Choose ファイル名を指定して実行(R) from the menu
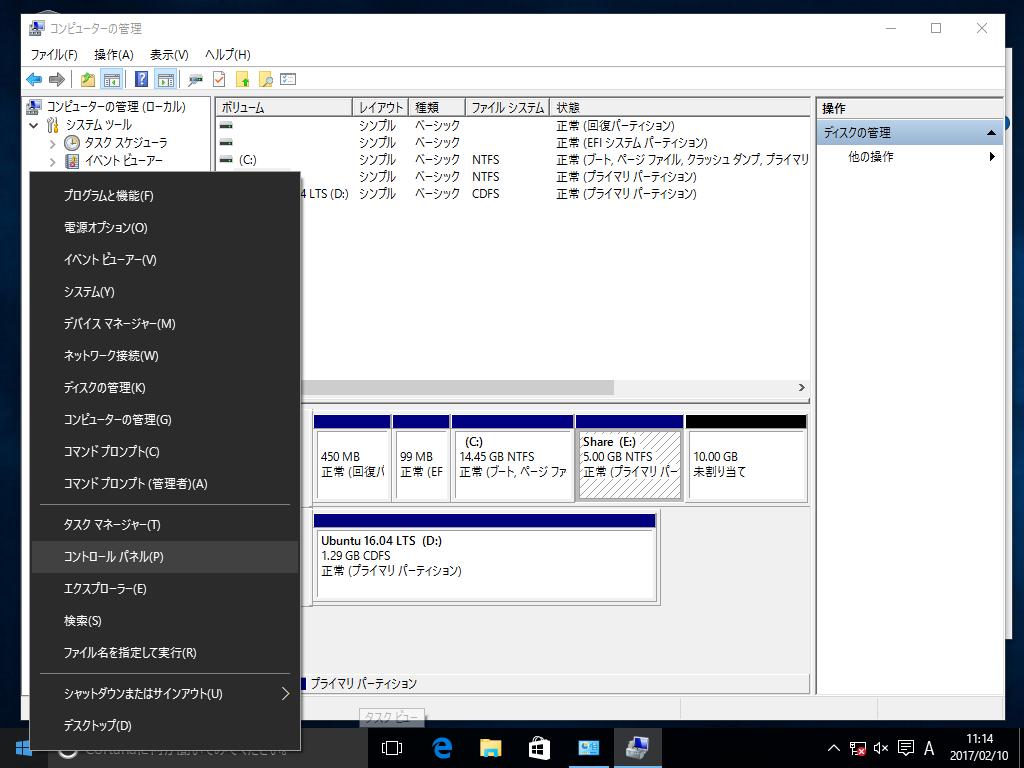The width and height of the screenshot is (1024, 768). [165, 652]
